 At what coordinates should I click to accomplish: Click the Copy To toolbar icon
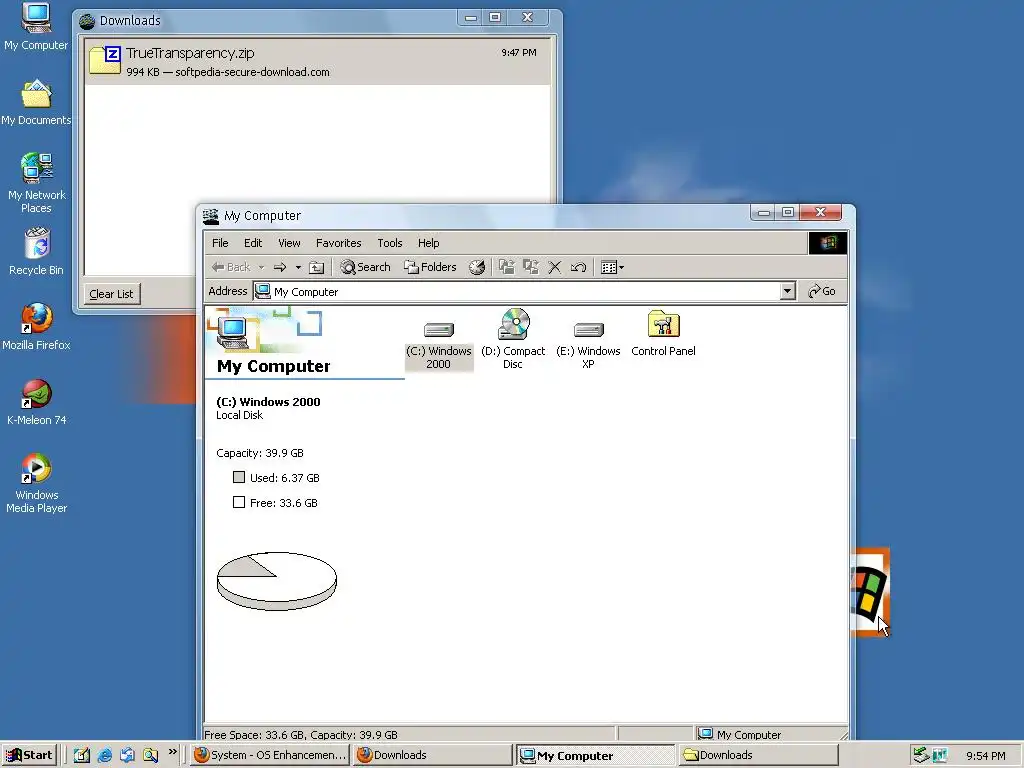(530, 267)
